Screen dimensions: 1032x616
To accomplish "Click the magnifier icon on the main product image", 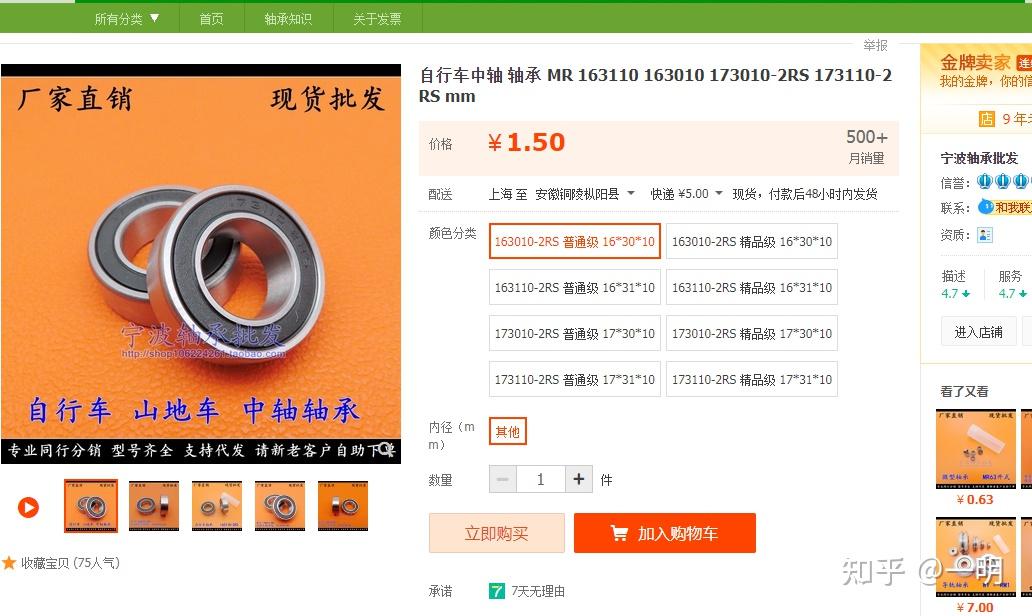I will pyautogui.click(x=386, y=449).
